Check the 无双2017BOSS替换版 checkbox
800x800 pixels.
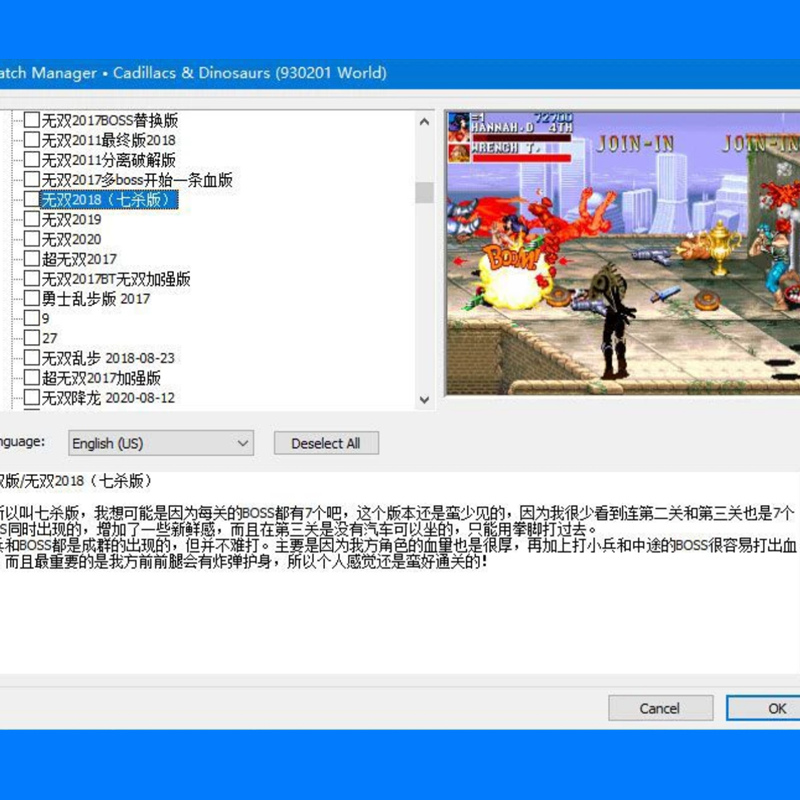(x=32, y=120)
